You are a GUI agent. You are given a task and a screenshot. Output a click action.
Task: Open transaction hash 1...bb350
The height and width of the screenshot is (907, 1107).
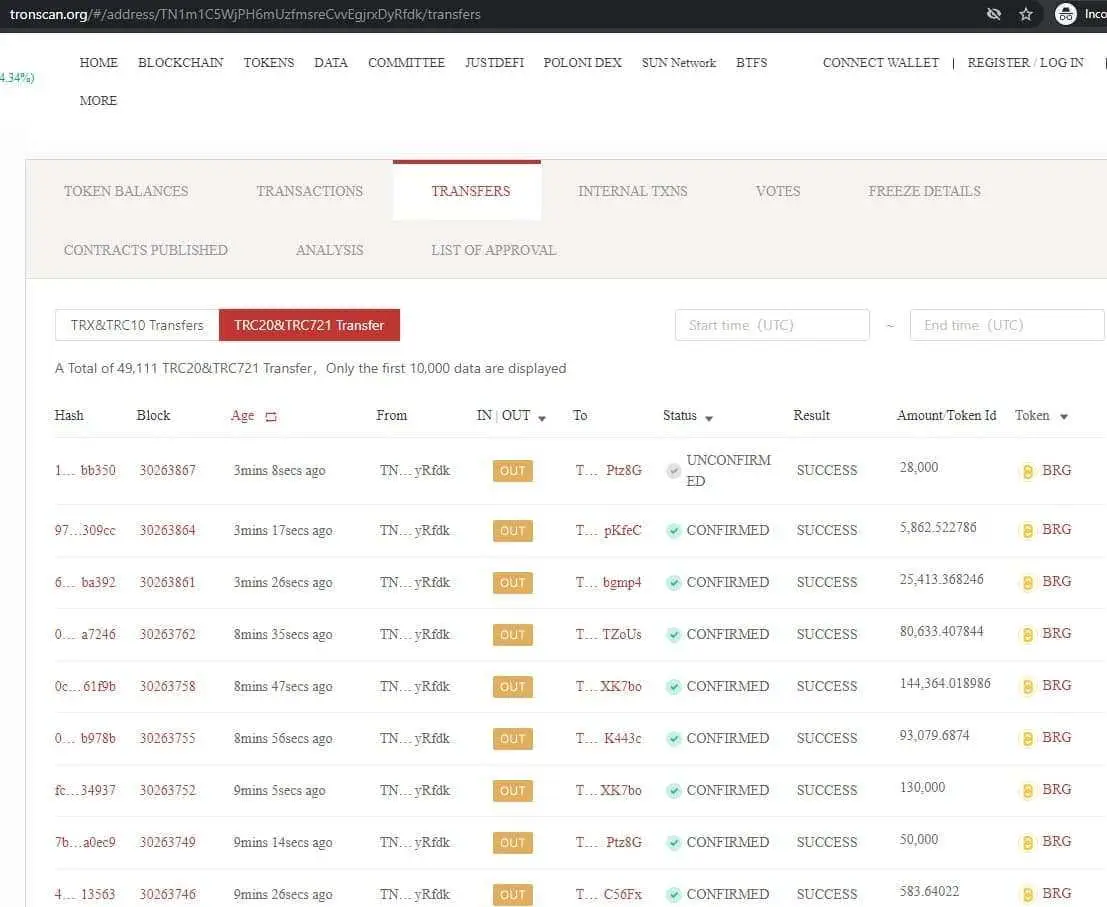[x=85, y=470]
